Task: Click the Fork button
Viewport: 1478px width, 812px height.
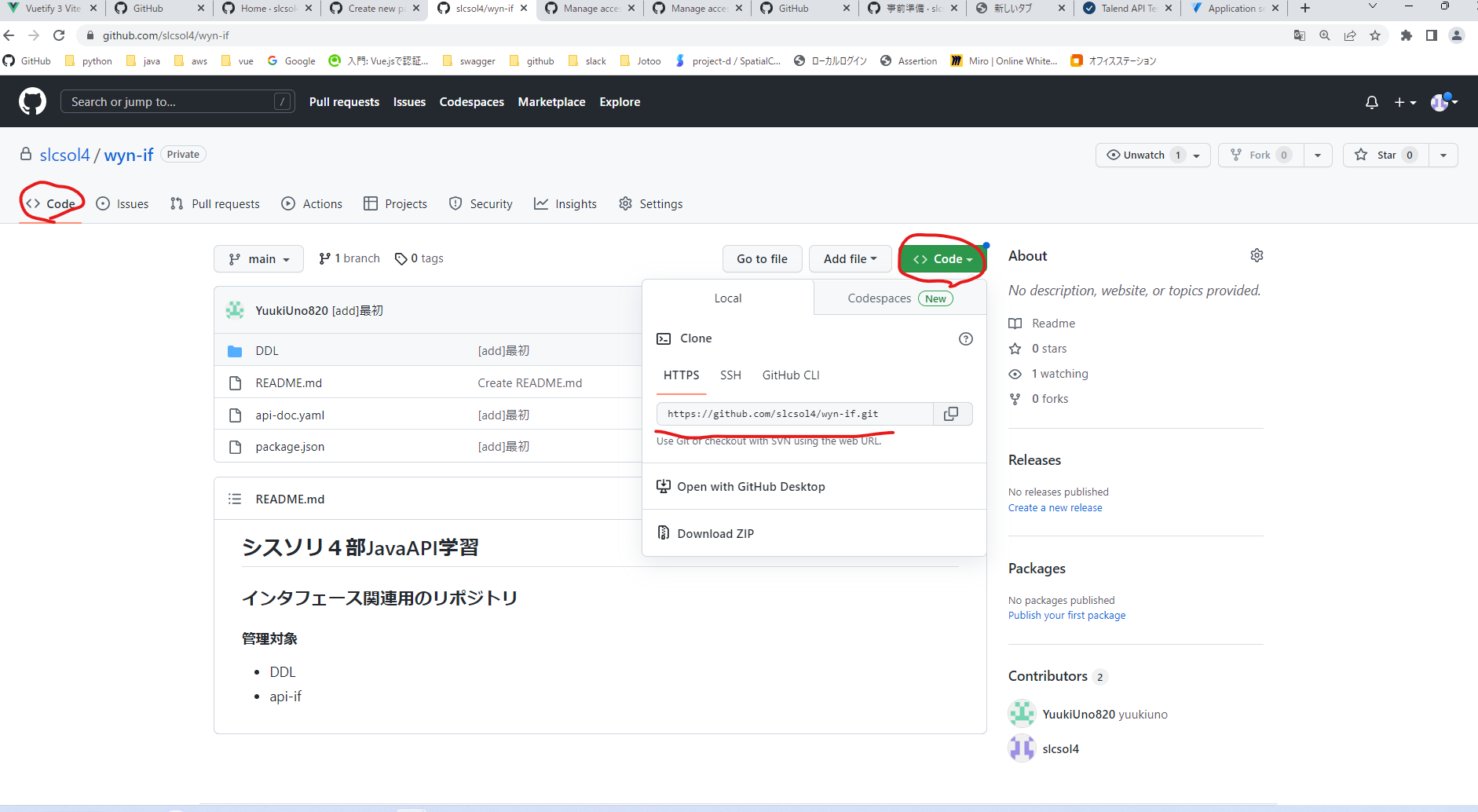Action: pos(1261,155)
